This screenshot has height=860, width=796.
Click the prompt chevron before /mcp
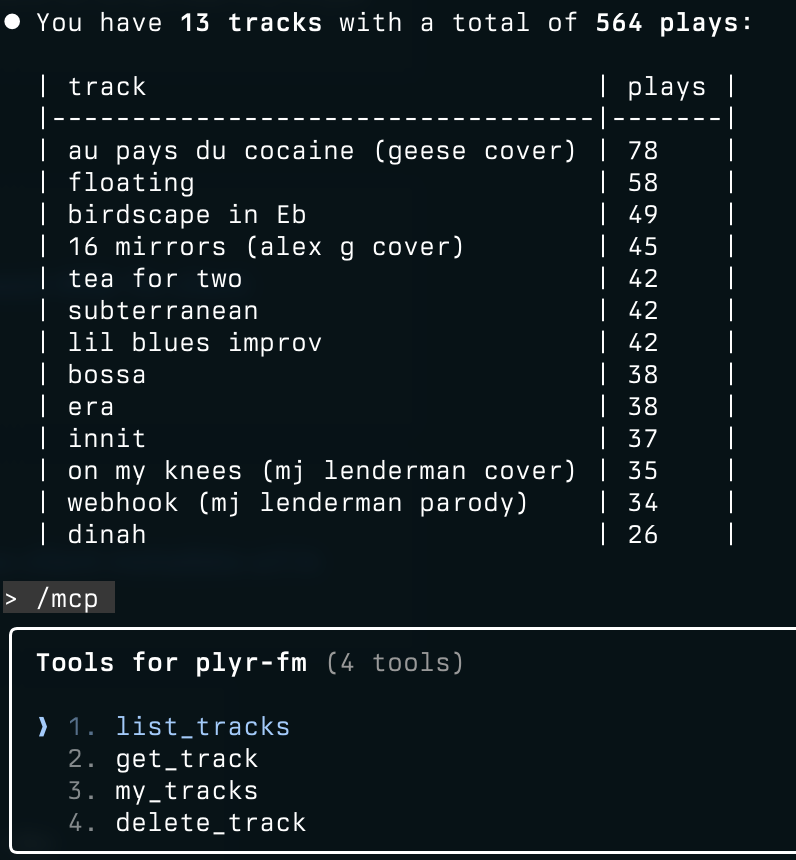[11, 600]
